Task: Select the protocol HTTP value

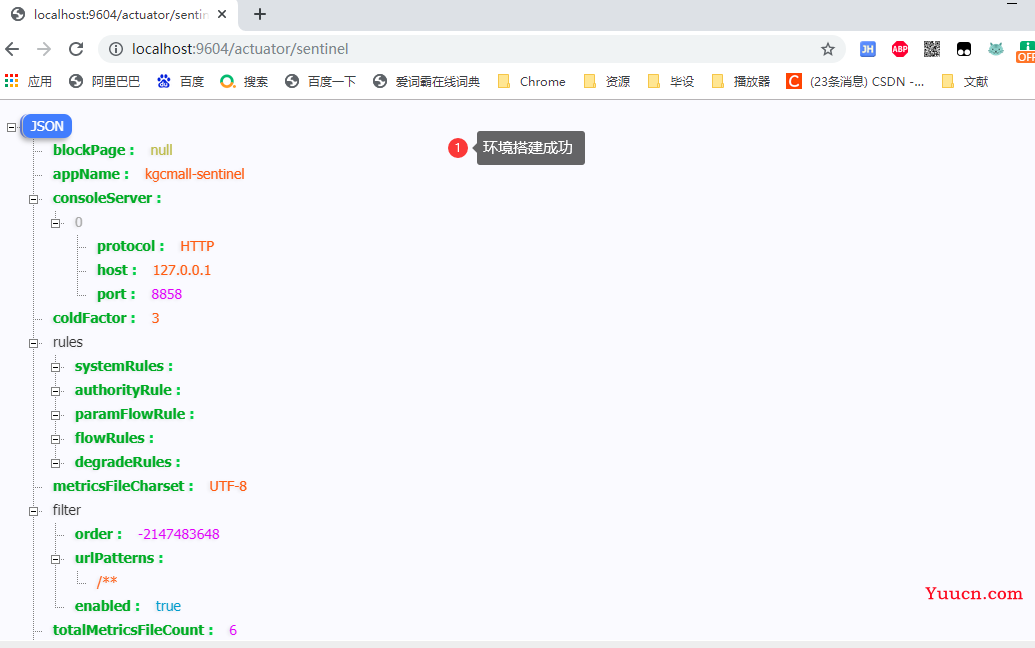Action: pyautogui.click(x=197, y=246)
